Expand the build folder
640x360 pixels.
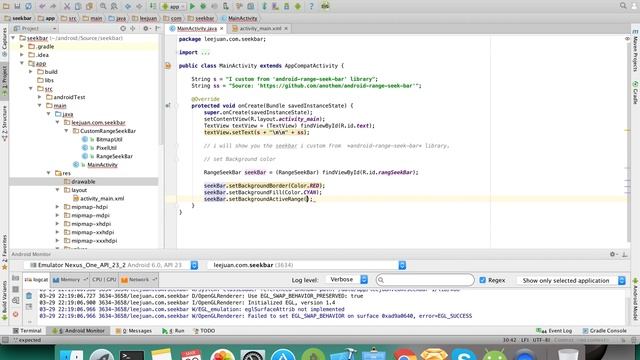31,72
